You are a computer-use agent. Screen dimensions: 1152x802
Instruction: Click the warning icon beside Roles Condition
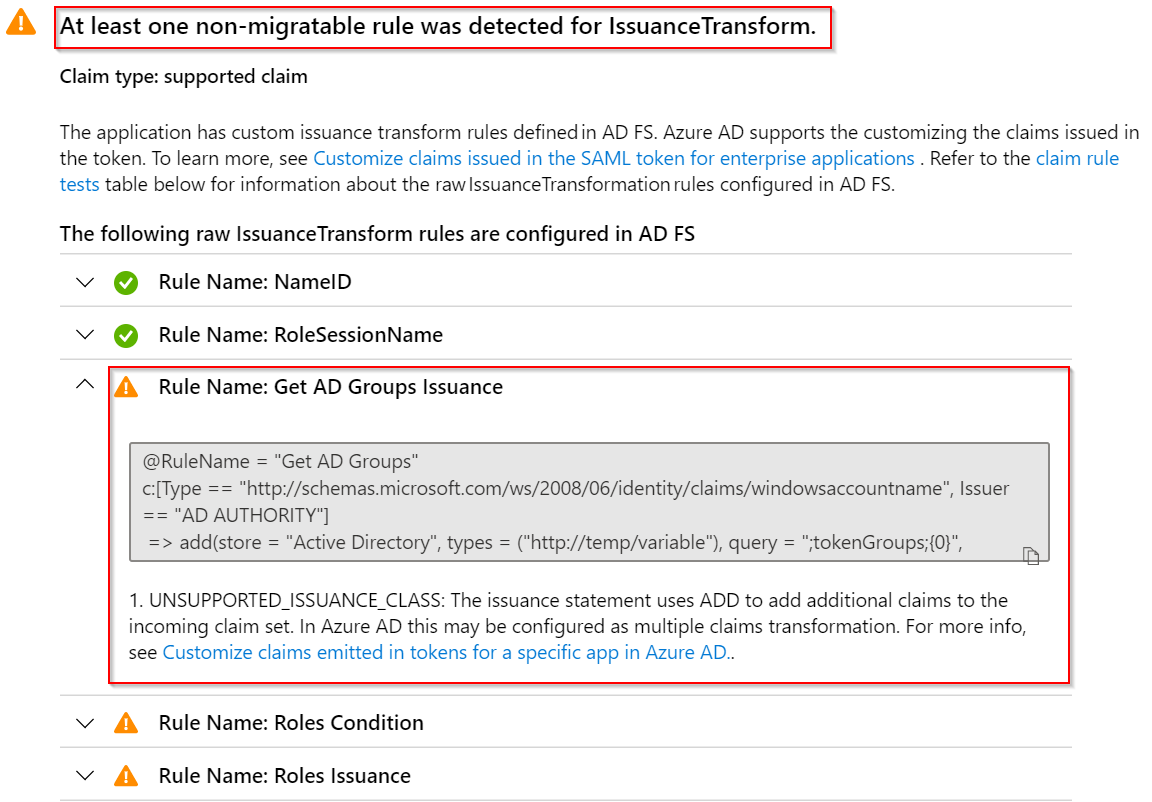click(x=125, y=722)
